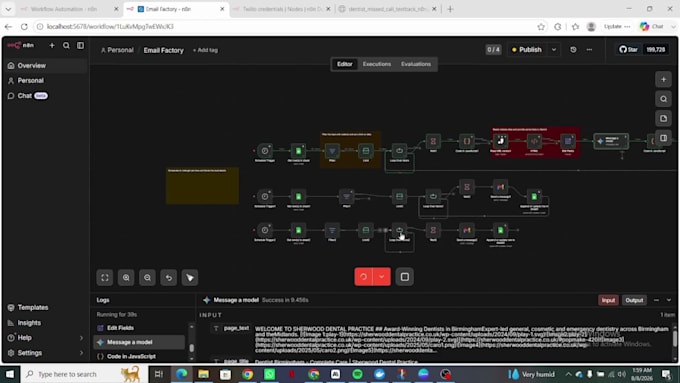
Task: Show Output pane in logs panel
Action: click(x=634, y=300)
